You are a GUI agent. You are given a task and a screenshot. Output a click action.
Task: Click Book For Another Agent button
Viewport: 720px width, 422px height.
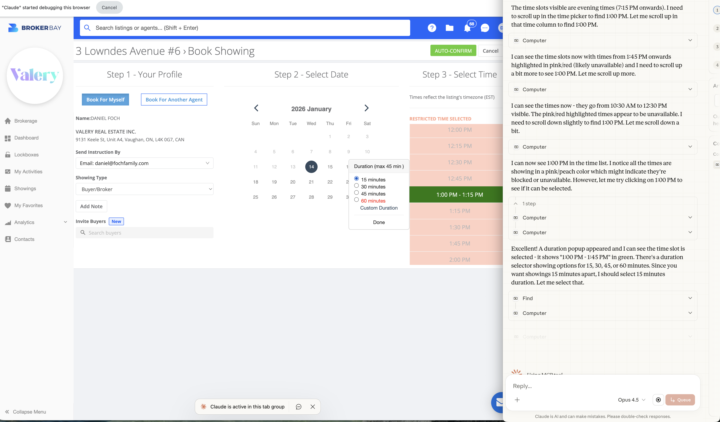(174, 100)
